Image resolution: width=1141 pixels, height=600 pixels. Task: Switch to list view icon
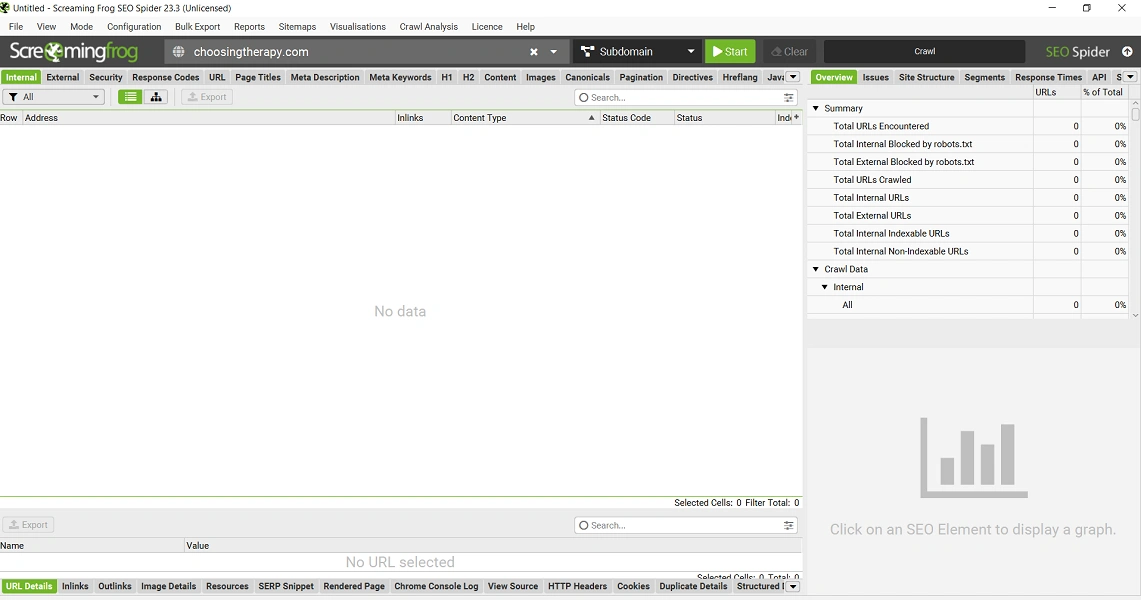click(x=130, y=97)
